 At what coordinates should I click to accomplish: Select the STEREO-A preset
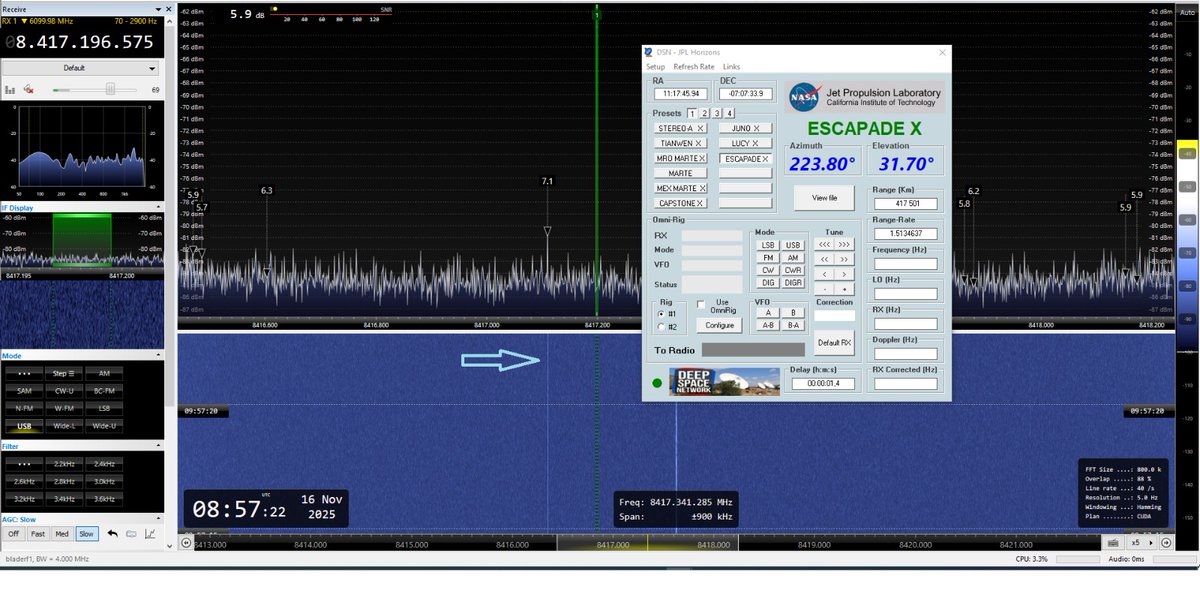(680, 128)
